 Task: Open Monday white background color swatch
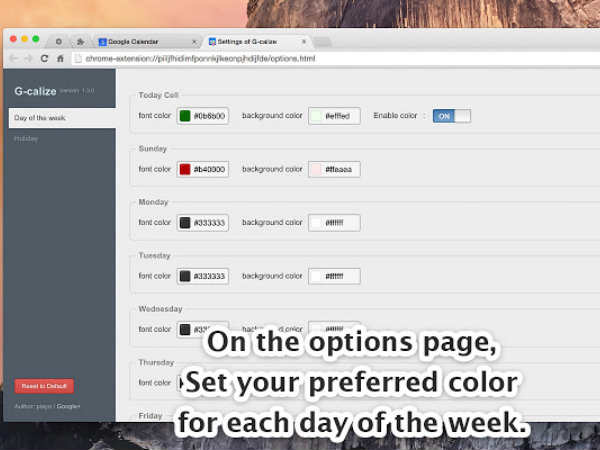[316, 223]
